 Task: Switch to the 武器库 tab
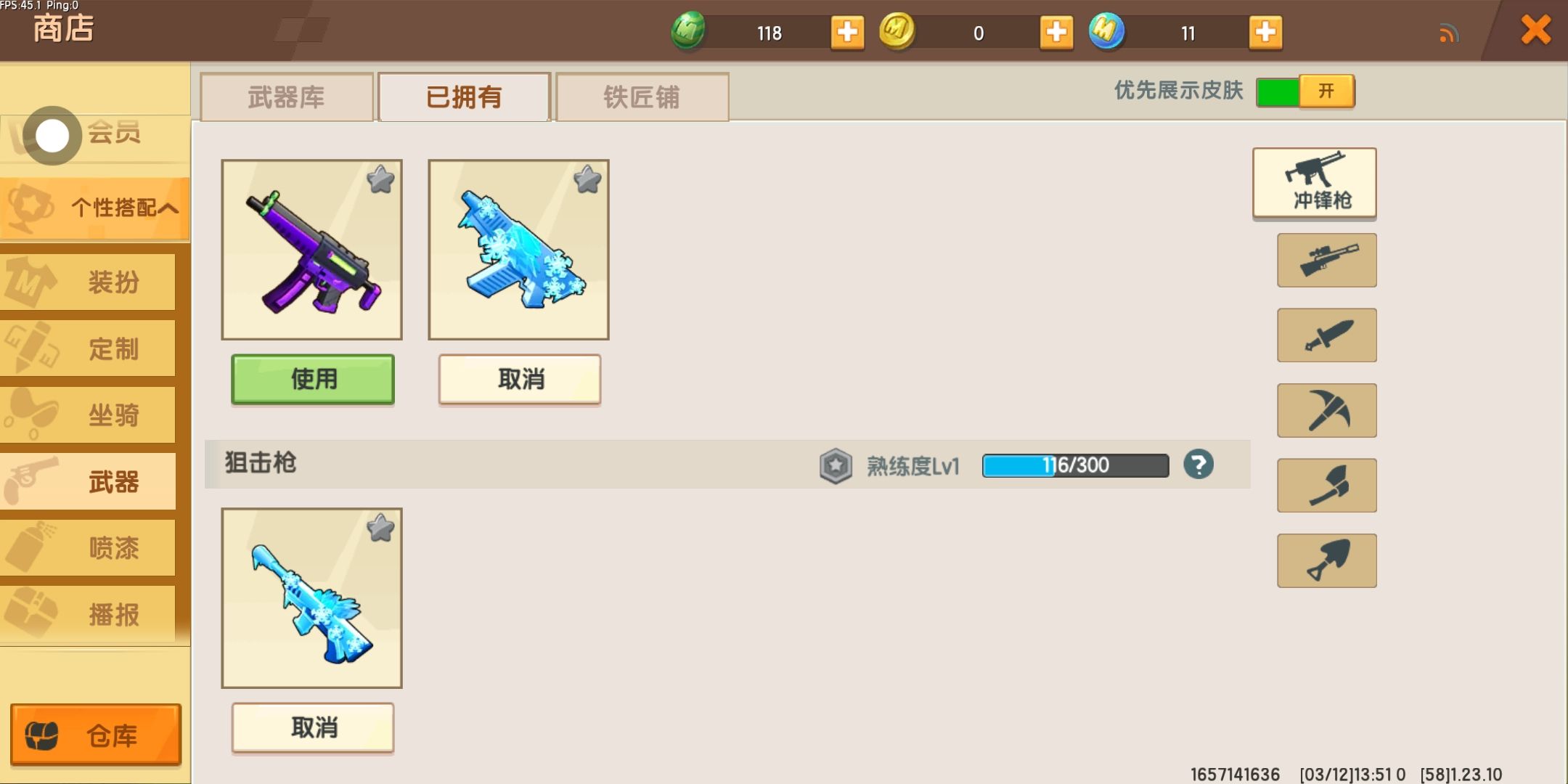[x=287, y=97]
